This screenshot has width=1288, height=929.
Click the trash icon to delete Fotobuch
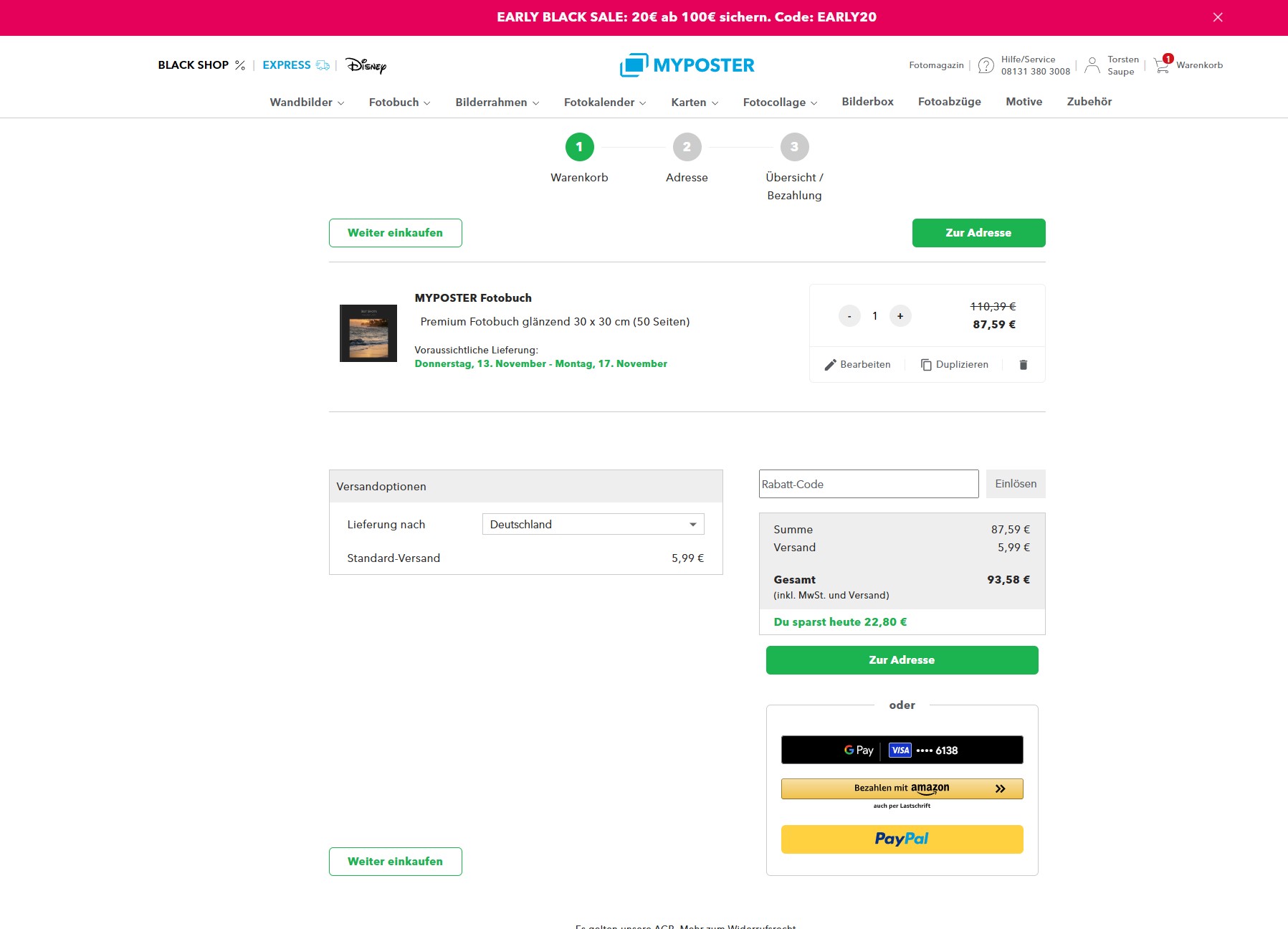click(x=1023, y=365)
